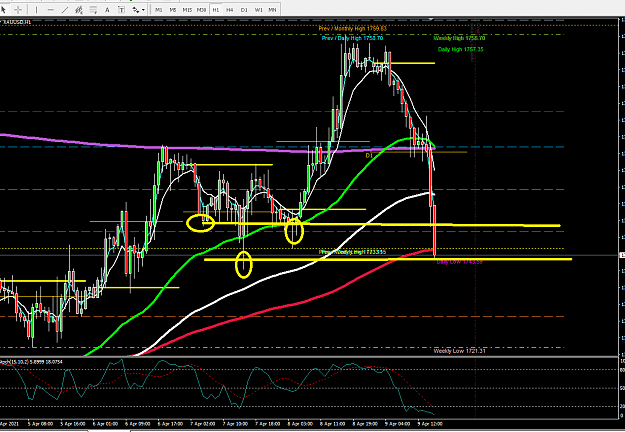The width and height of the screenshot is (625, 432).
Task: Switch chart to MN monthly timeframe
Action: (x=272, y=10)
